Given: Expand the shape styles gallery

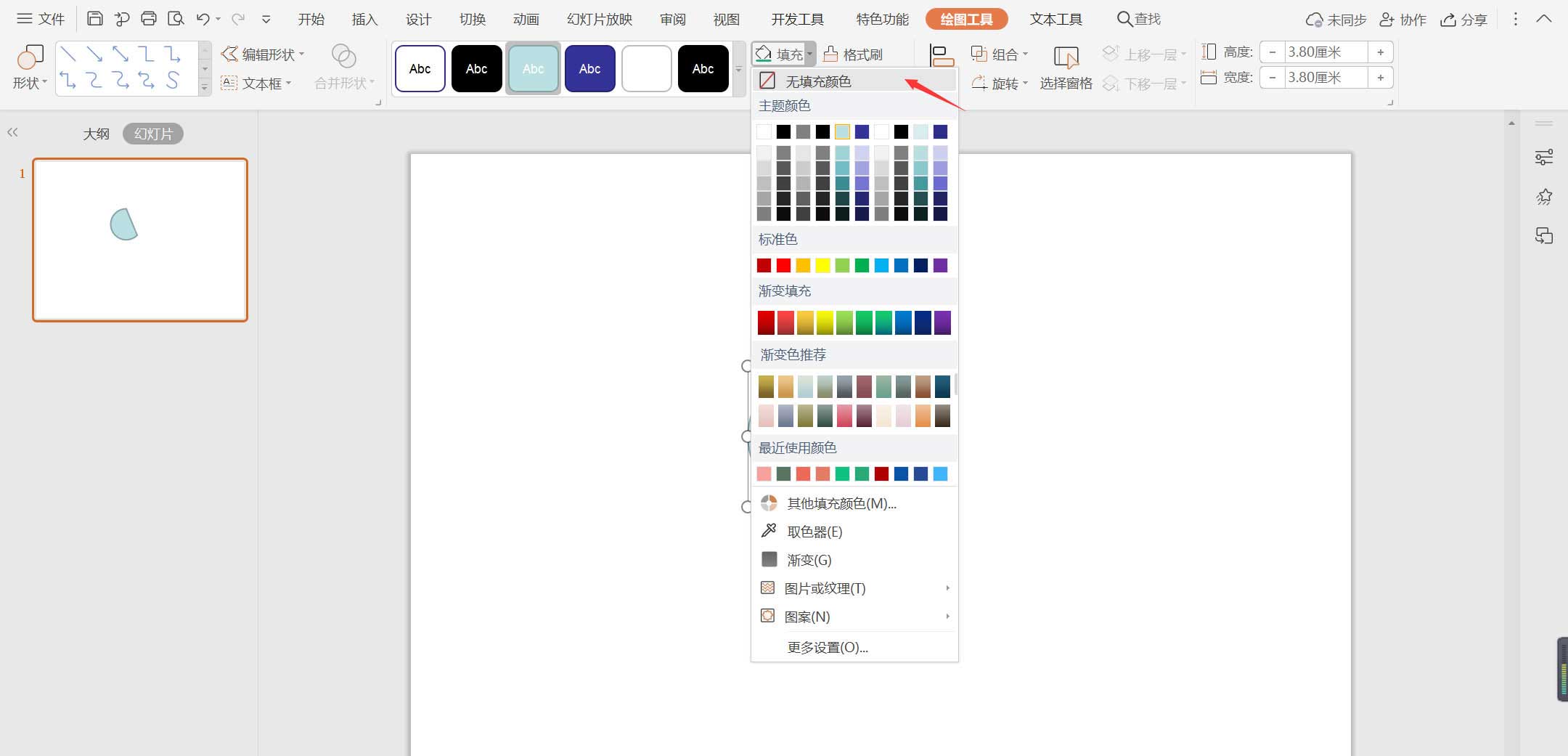Looking at the screenshot, I should coord(739,70).
